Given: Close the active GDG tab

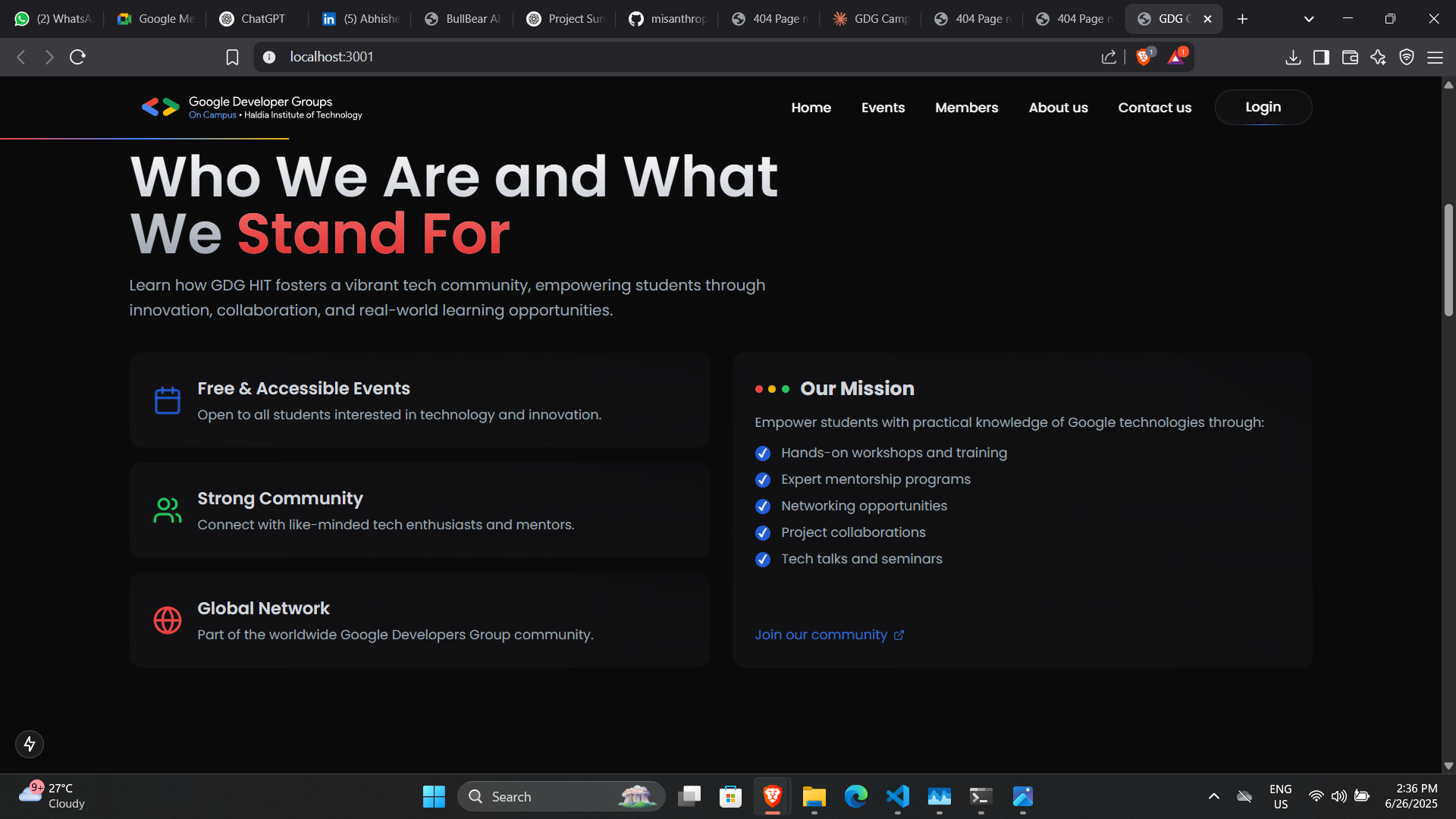Looking at the screenshot, I should click(x=1207, y=19).
